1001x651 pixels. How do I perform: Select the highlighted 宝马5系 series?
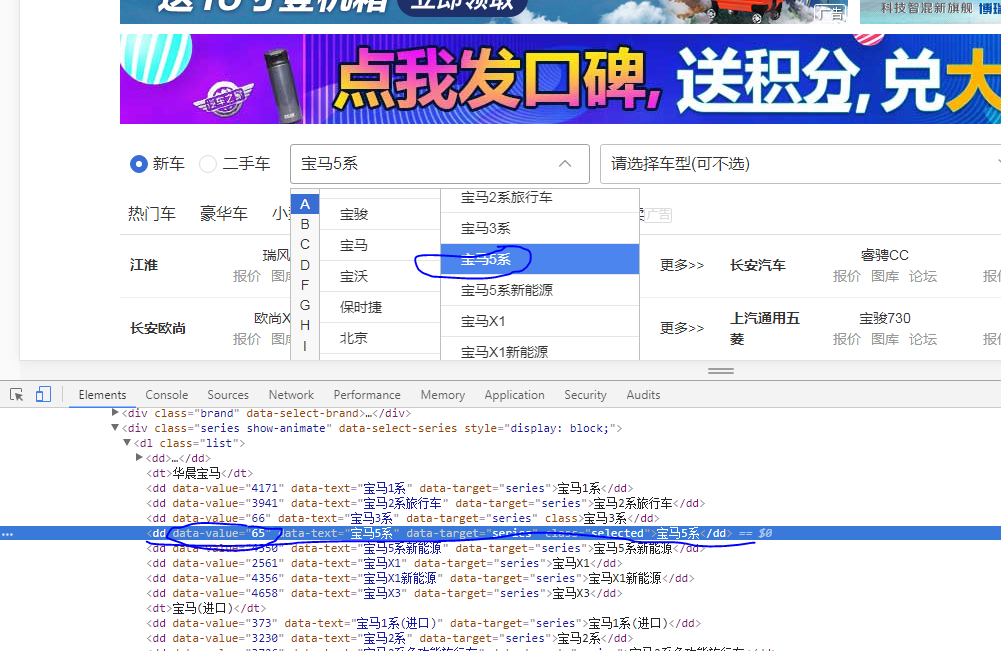point(539,259)
